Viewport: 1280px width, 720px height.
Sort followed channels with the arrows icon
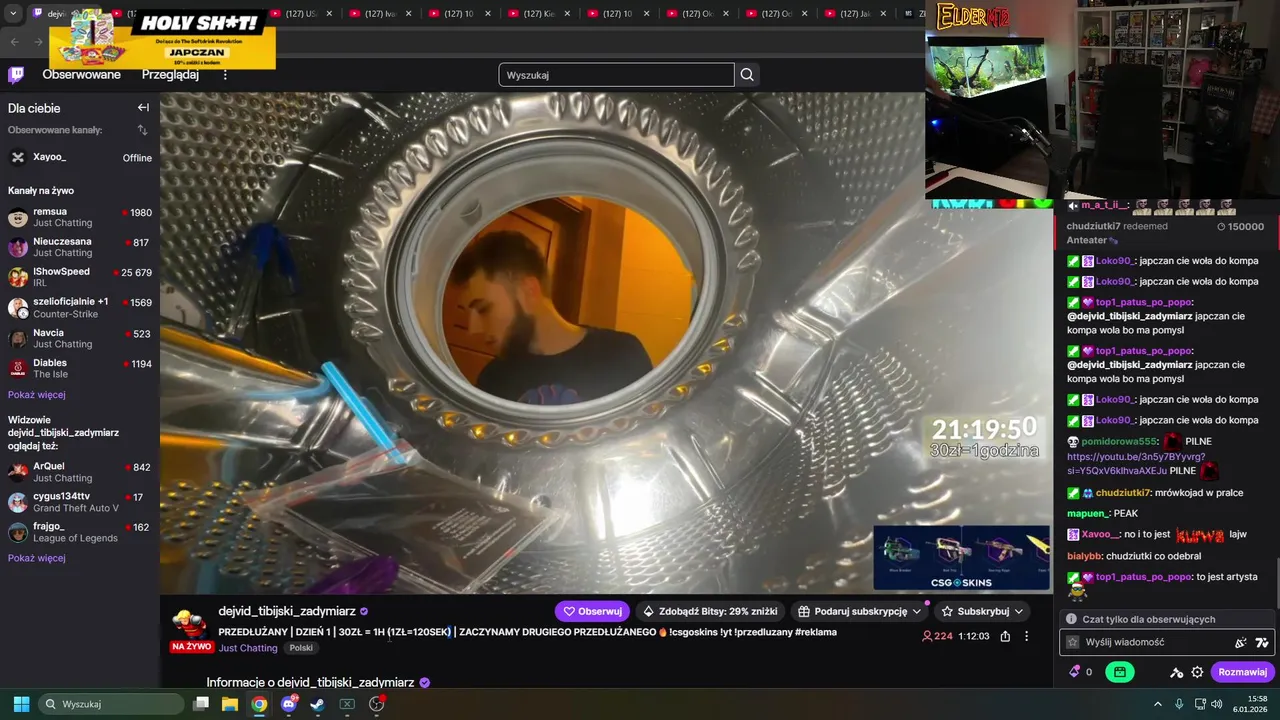pos(142,130)
